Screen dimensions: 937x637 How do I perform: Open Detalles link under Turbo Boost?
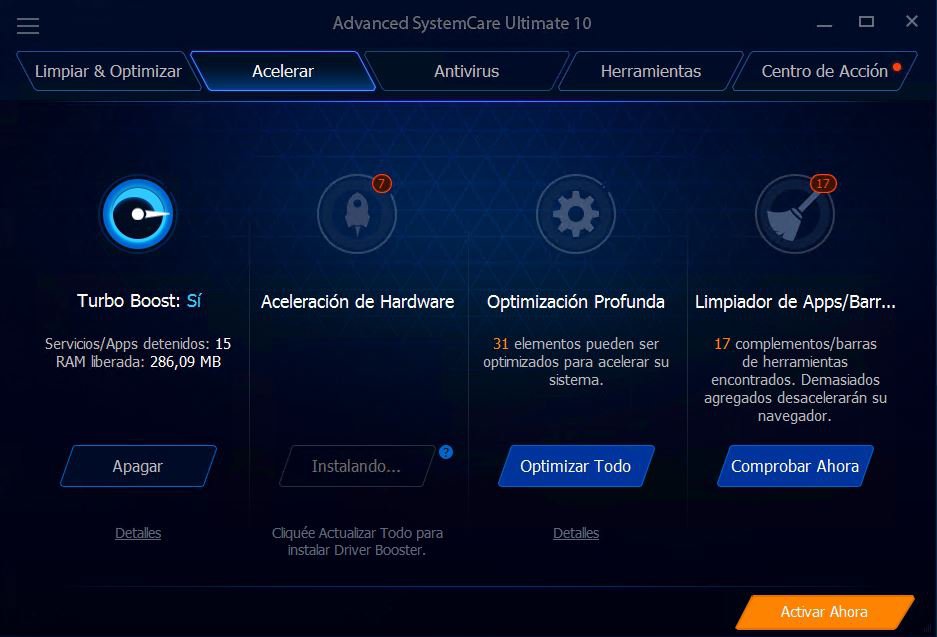138,533
